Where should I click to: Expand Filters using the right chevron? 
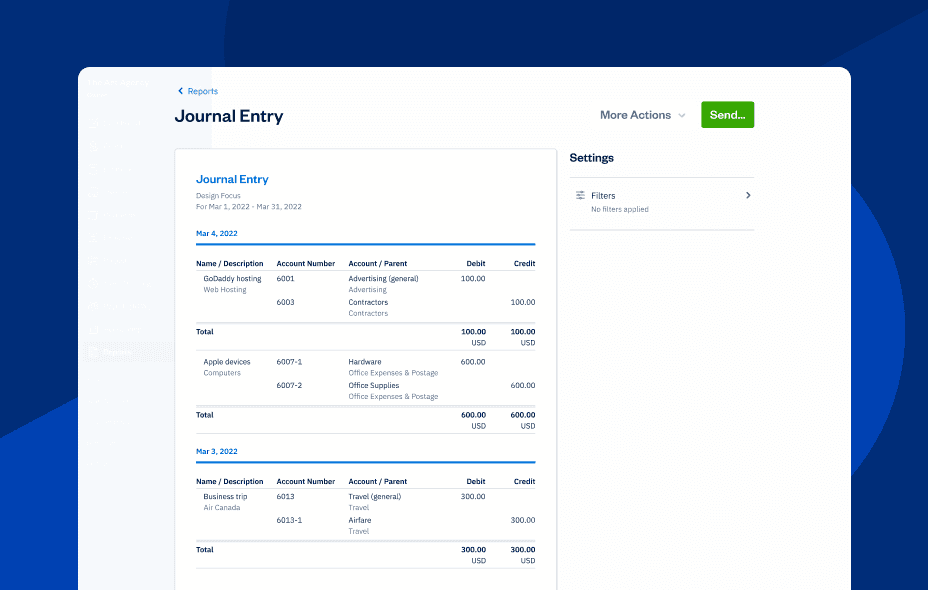pyautogui.click(x=748, y=196)
